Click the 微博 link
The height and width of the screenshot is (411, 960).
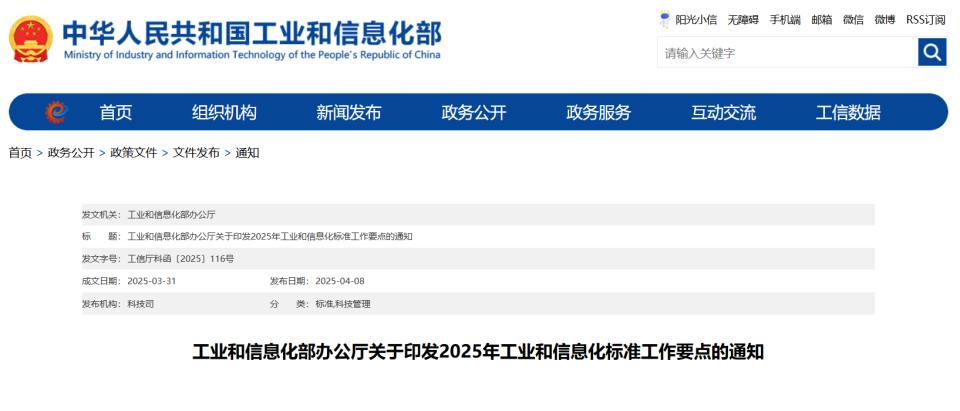click(x=885, y=20)
